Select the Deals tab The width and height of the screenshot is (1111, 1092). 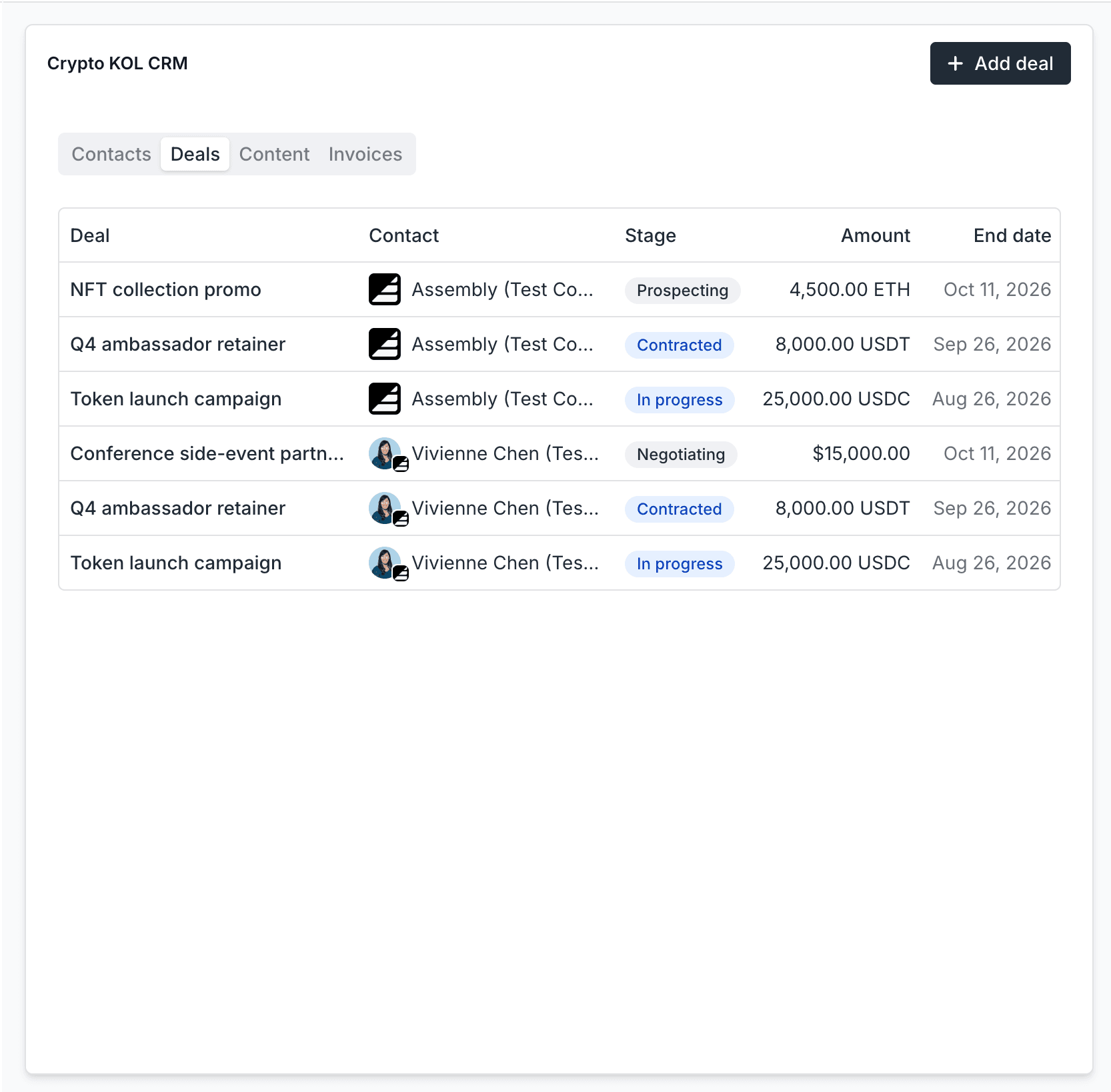point(195,154)
